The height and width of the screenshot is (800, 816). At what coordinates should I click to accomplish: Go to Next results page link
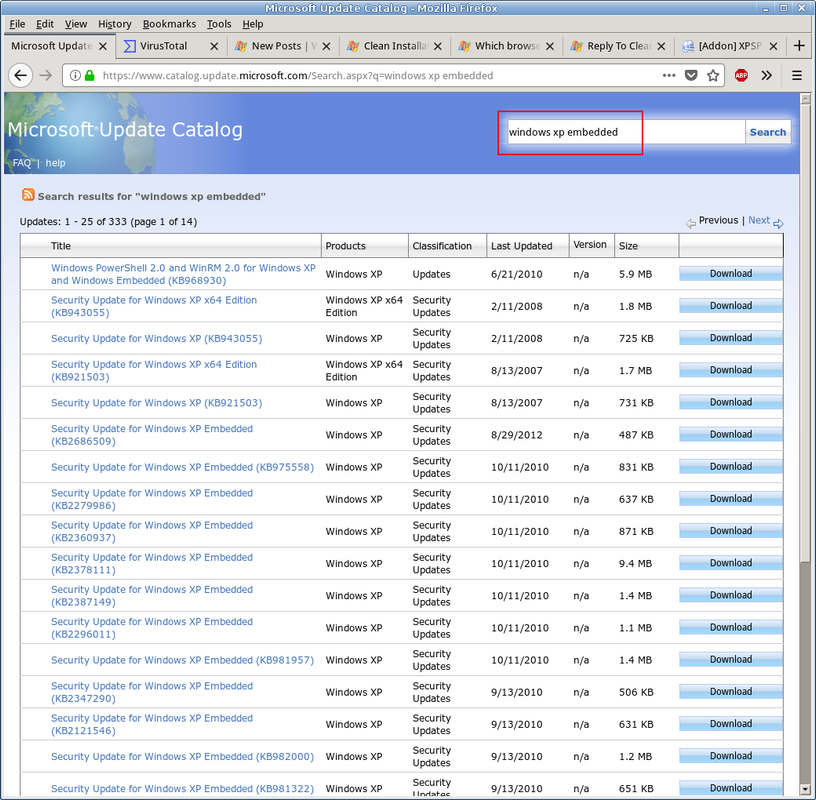[x=759, y=220]
